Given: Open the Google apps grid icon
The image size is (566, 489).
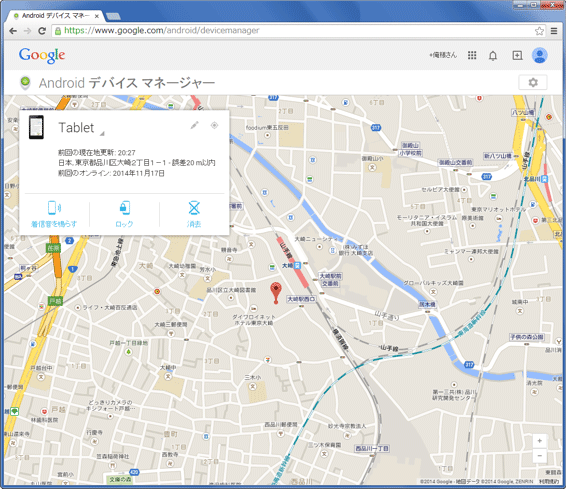Looking at the screenshot, I should pos(472,55).
